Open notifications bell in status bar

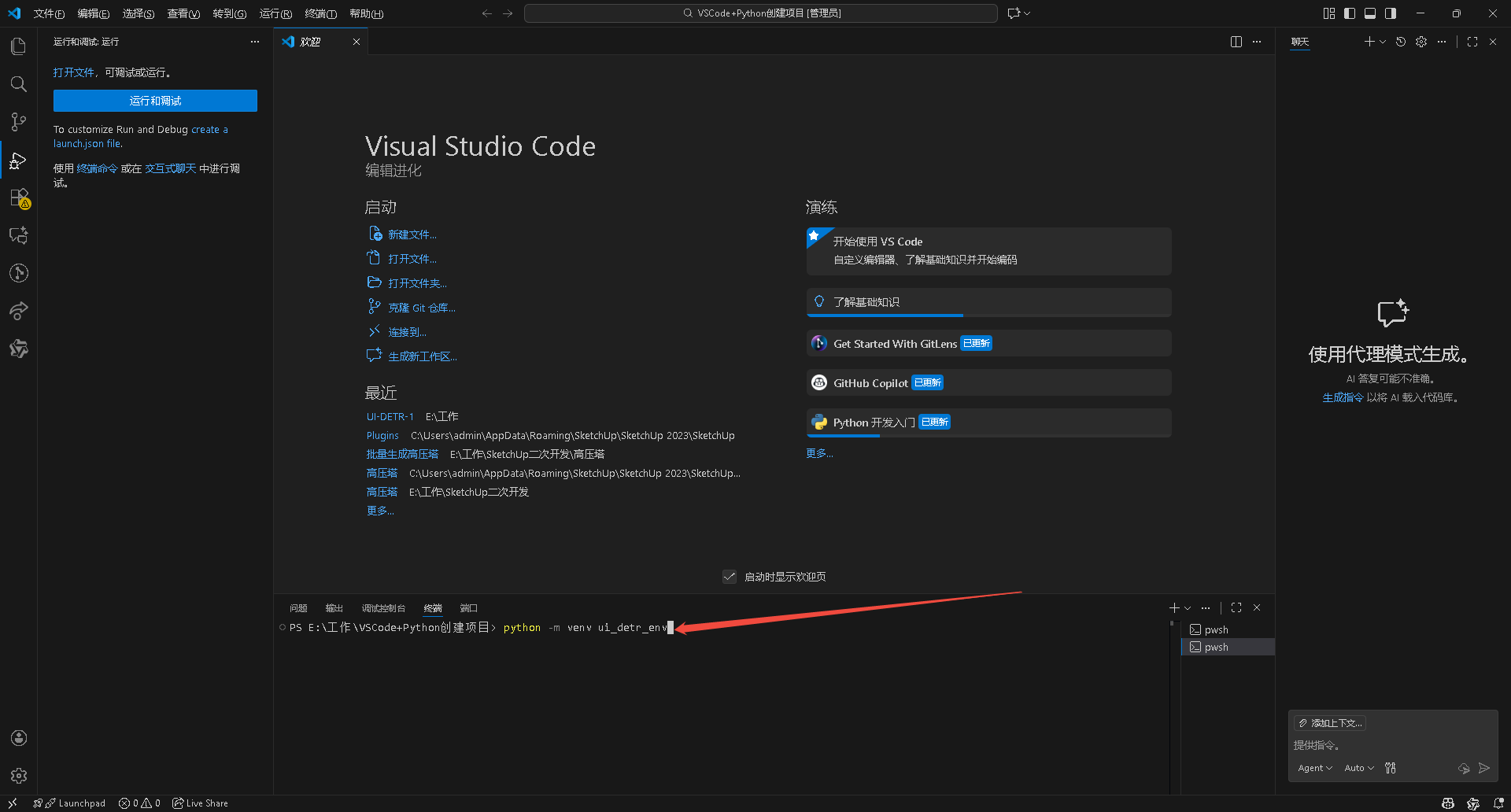click(1498, 803)
